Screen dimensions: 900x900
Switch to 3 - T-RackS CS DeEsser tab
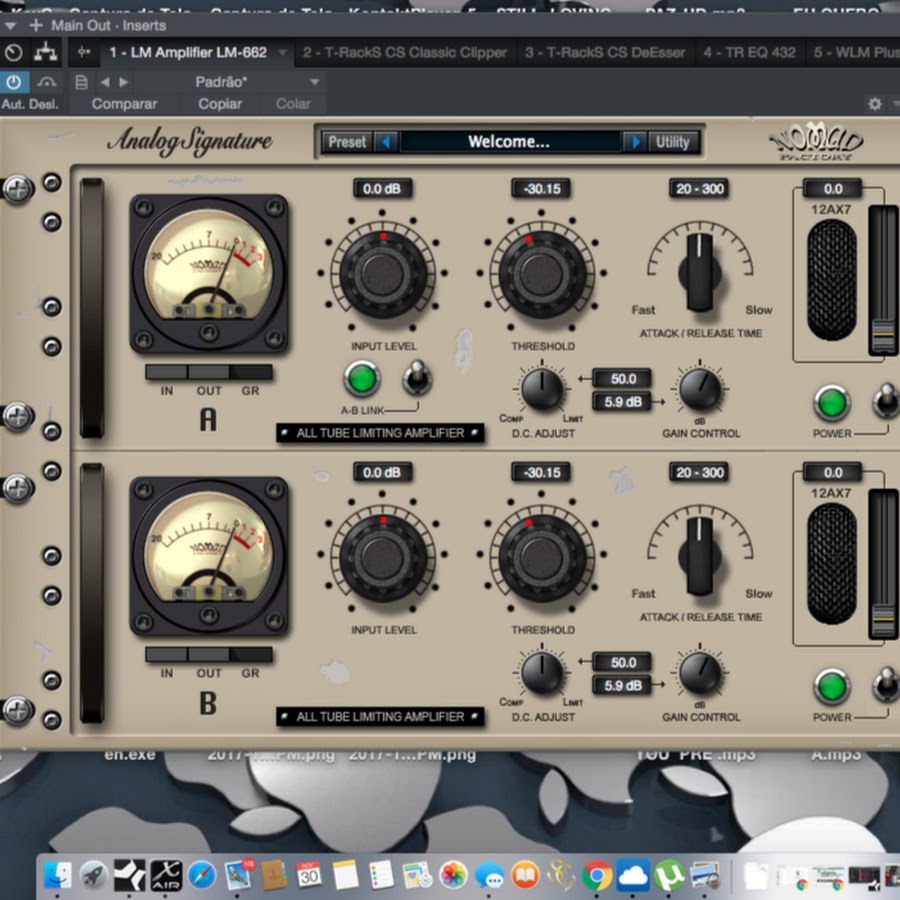pos(605,53)
